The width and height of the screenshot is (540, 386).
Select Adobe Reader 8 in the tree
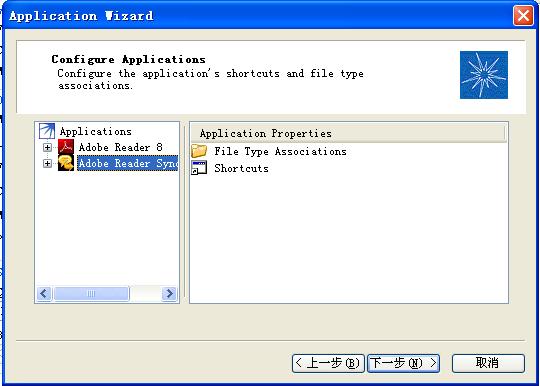tap(120, 147)
